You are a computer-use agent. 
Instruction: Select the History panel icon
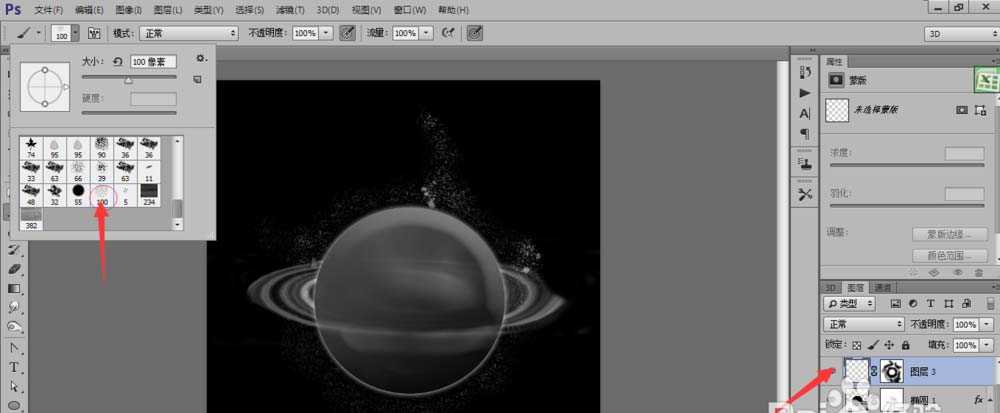click(x=805, y=72)
